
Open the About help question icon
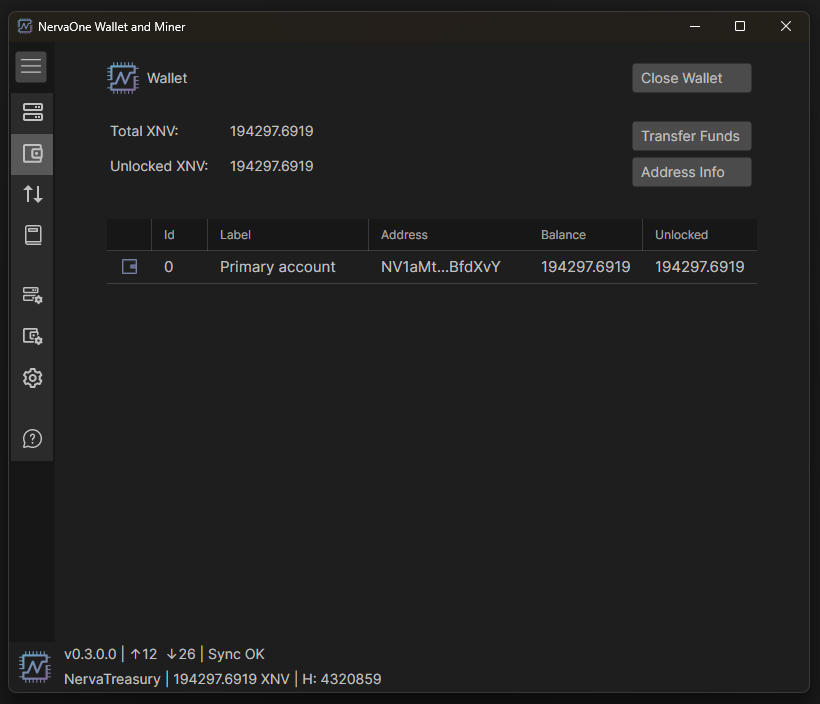32,439
